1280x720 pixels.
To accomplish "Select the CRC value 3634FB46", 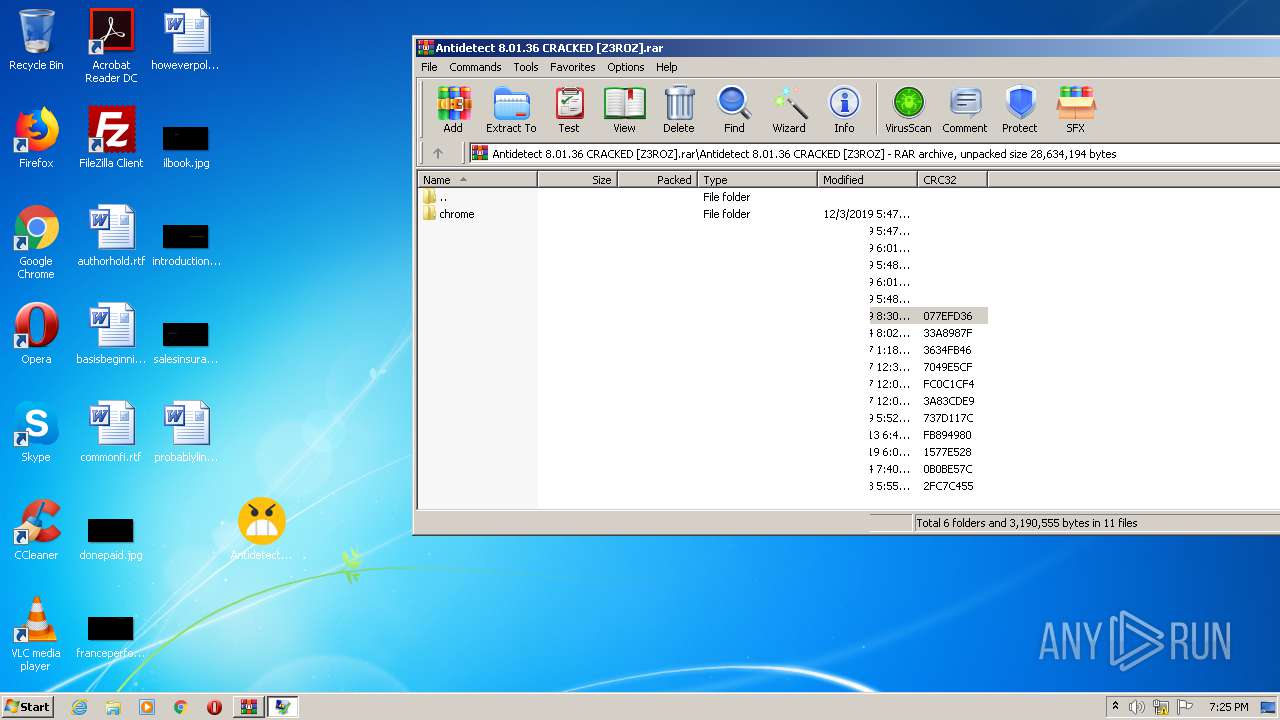I will pyautogui.click(x=947, y=350).
